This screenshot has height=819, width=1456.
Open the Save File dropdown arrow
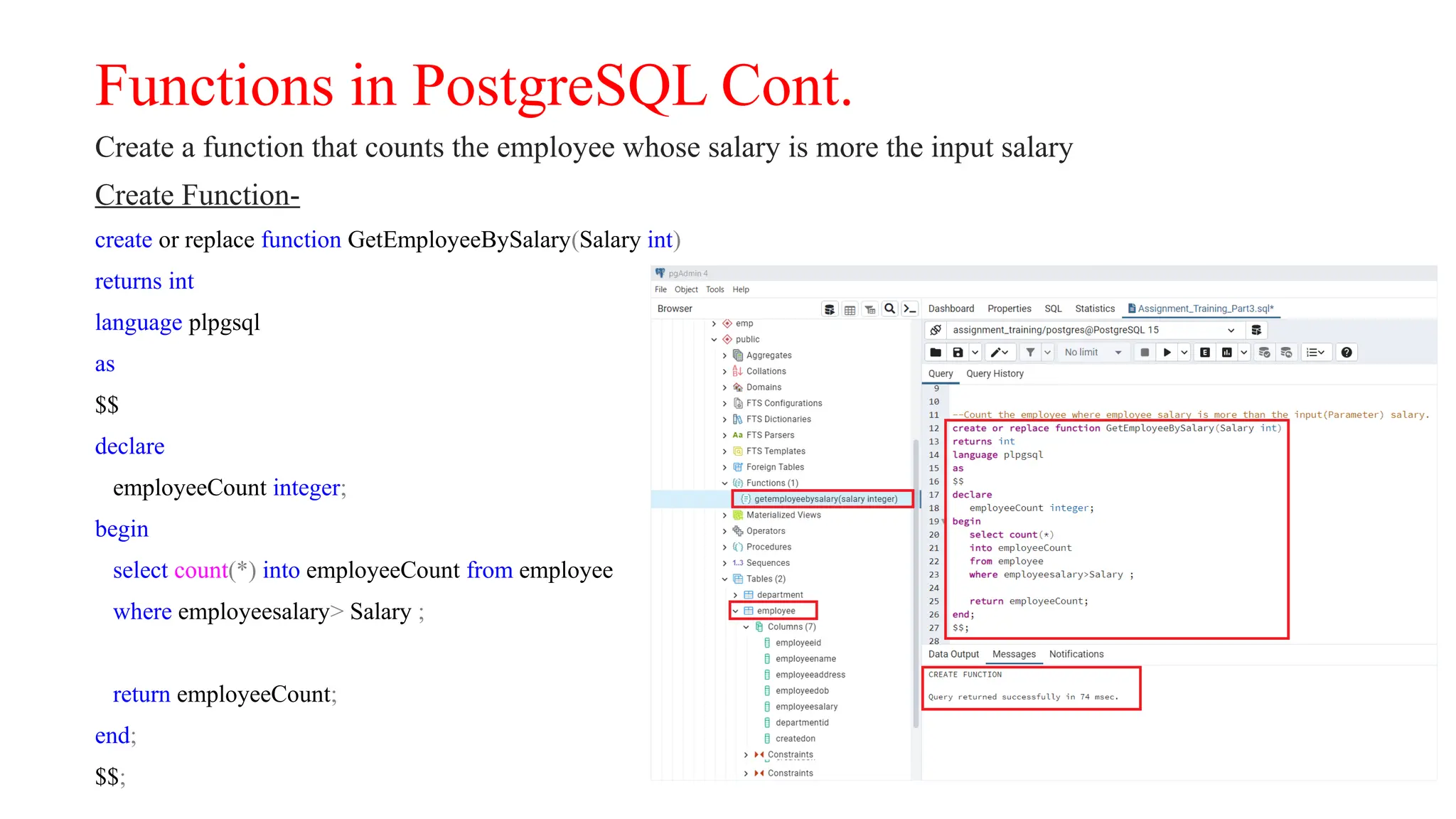click(x=975, y=353)
